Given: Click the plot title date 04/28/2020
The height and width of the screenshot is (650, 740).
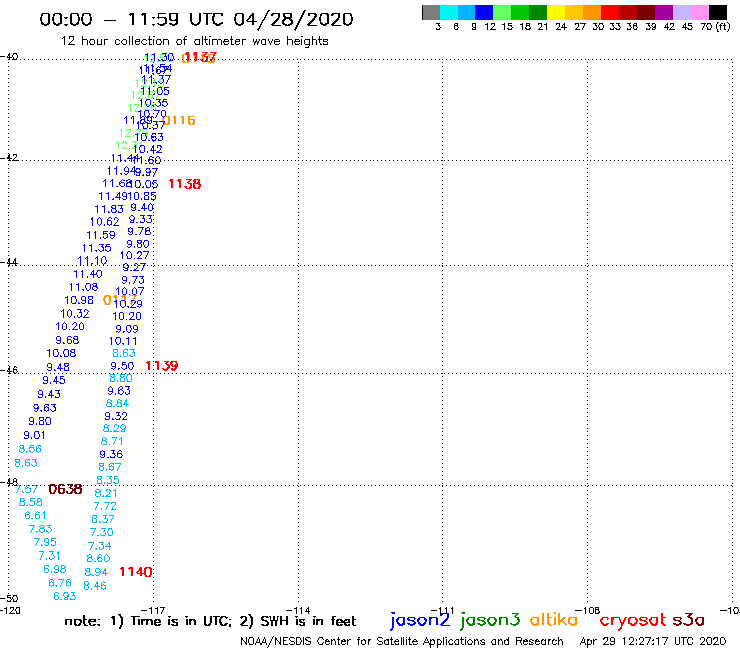Looking at the screenshot, I should pos(293,19).
